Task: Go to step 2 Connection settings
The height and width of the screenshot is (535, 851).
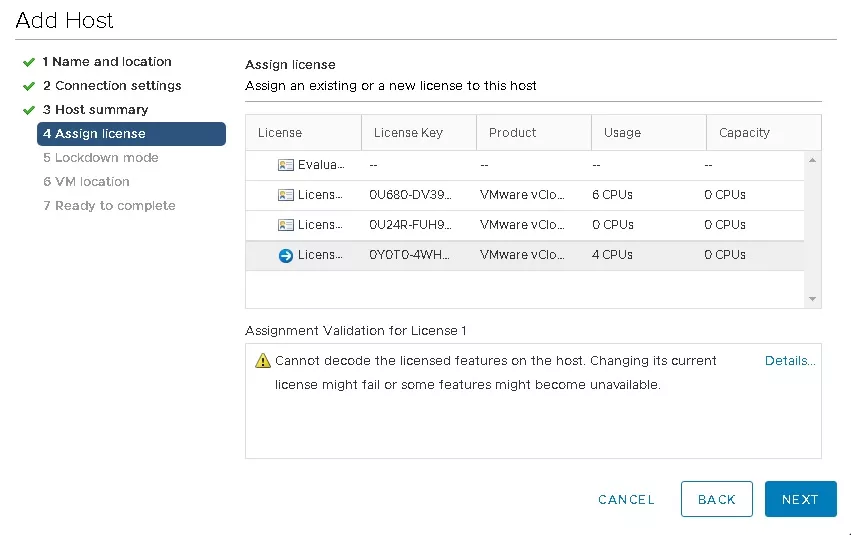Action: (112, 86)
